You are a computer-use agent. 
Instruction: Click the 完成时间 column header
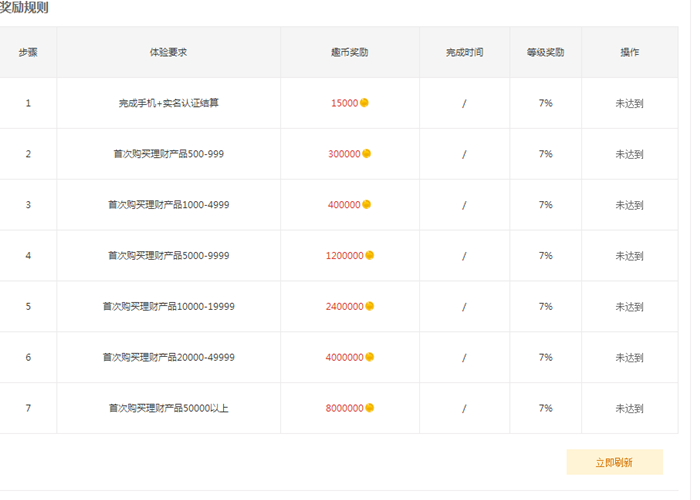(x=464, y=52)
